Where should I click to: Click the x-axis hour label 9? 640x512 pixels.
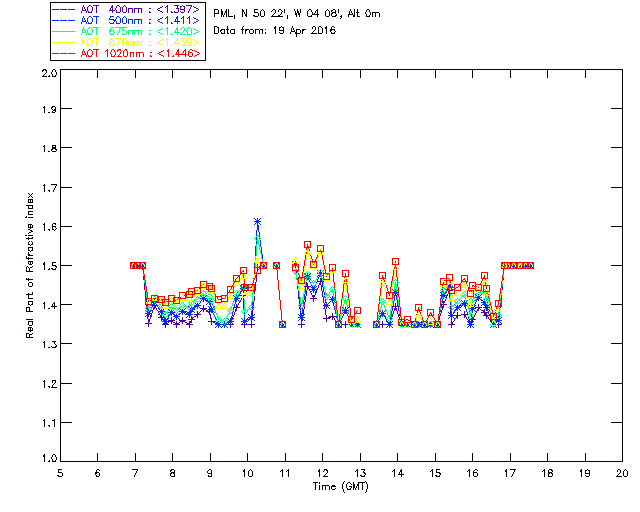(x=210, y=473)
